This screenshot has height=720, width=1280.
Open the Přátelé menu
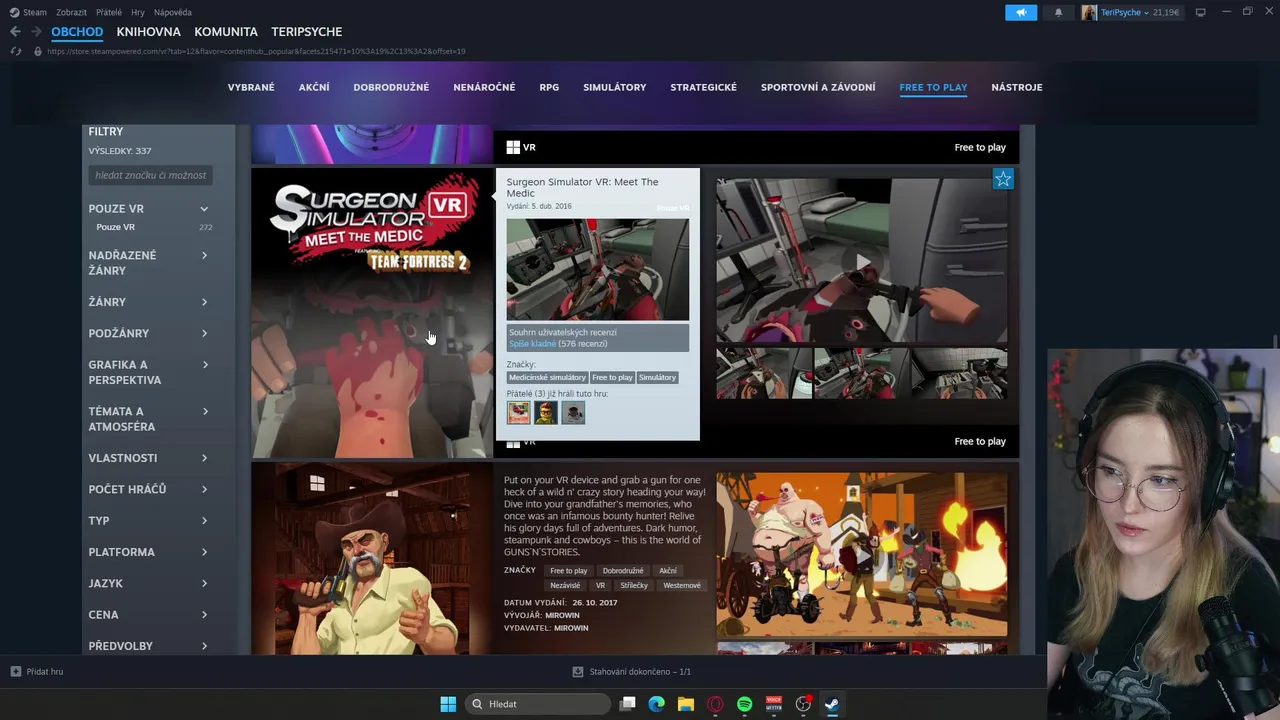point(109,12)
